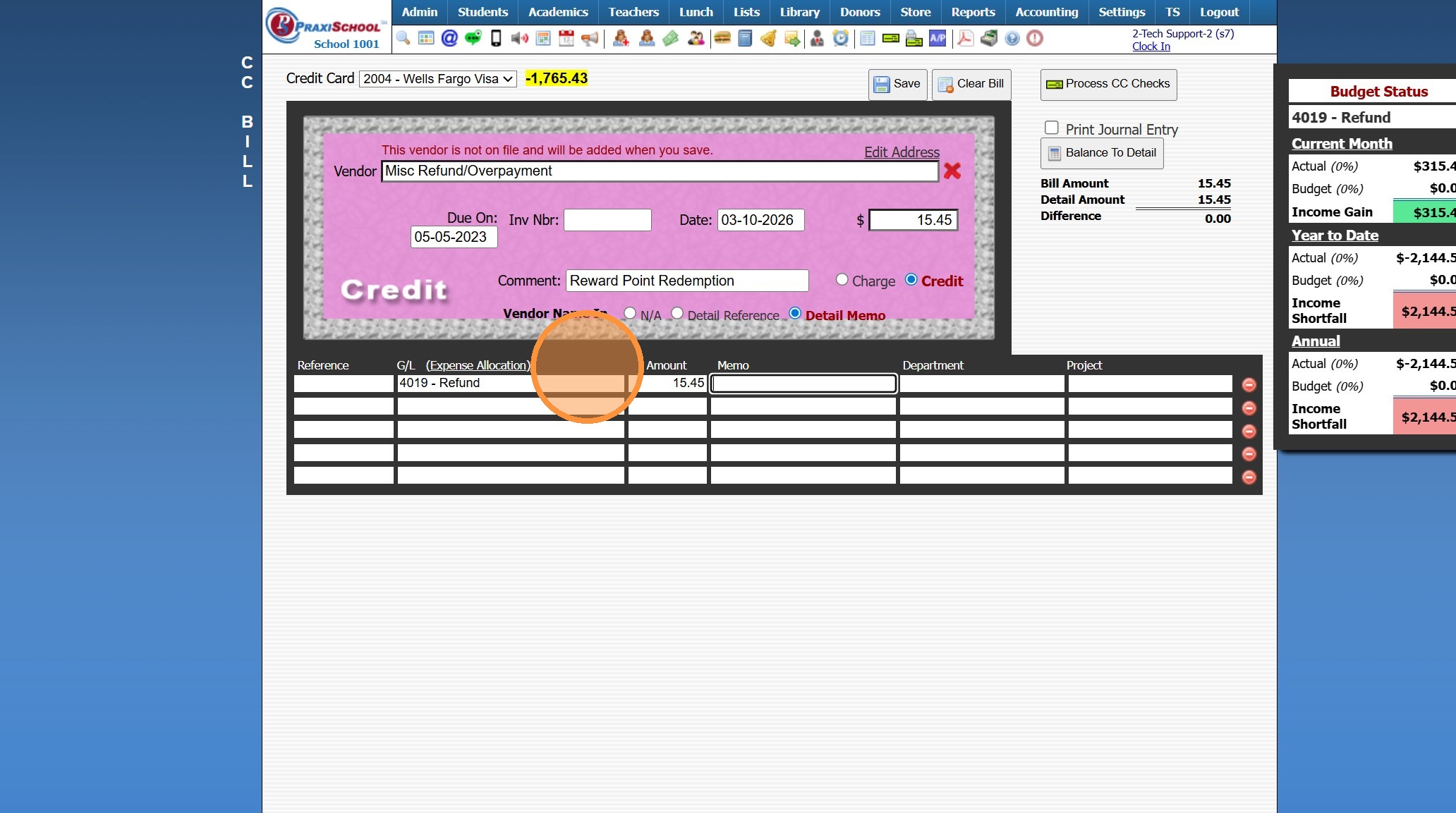Viewport: 1456px width, 813px height.
Task: Click the green chat bubble icon
Action: pyautogui.click(x=473, y=38)
